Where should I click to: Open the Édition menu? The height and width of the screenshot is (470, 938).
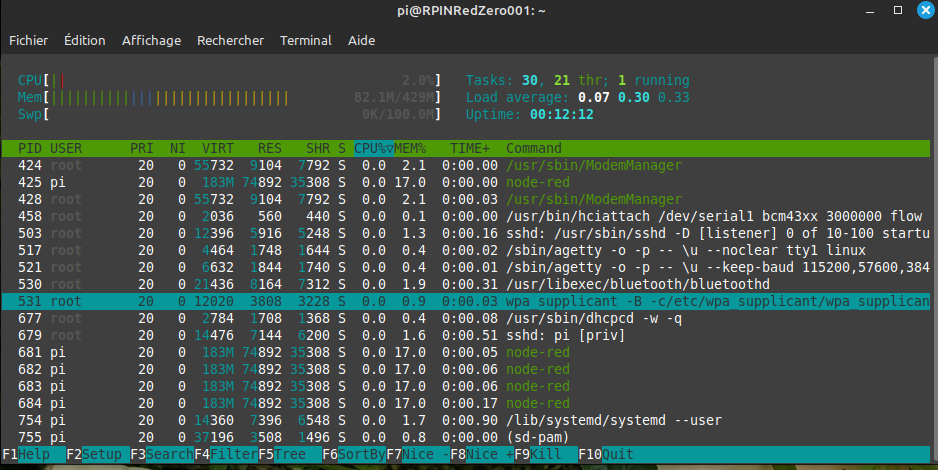pyautogui.click(x=84, y=41)
